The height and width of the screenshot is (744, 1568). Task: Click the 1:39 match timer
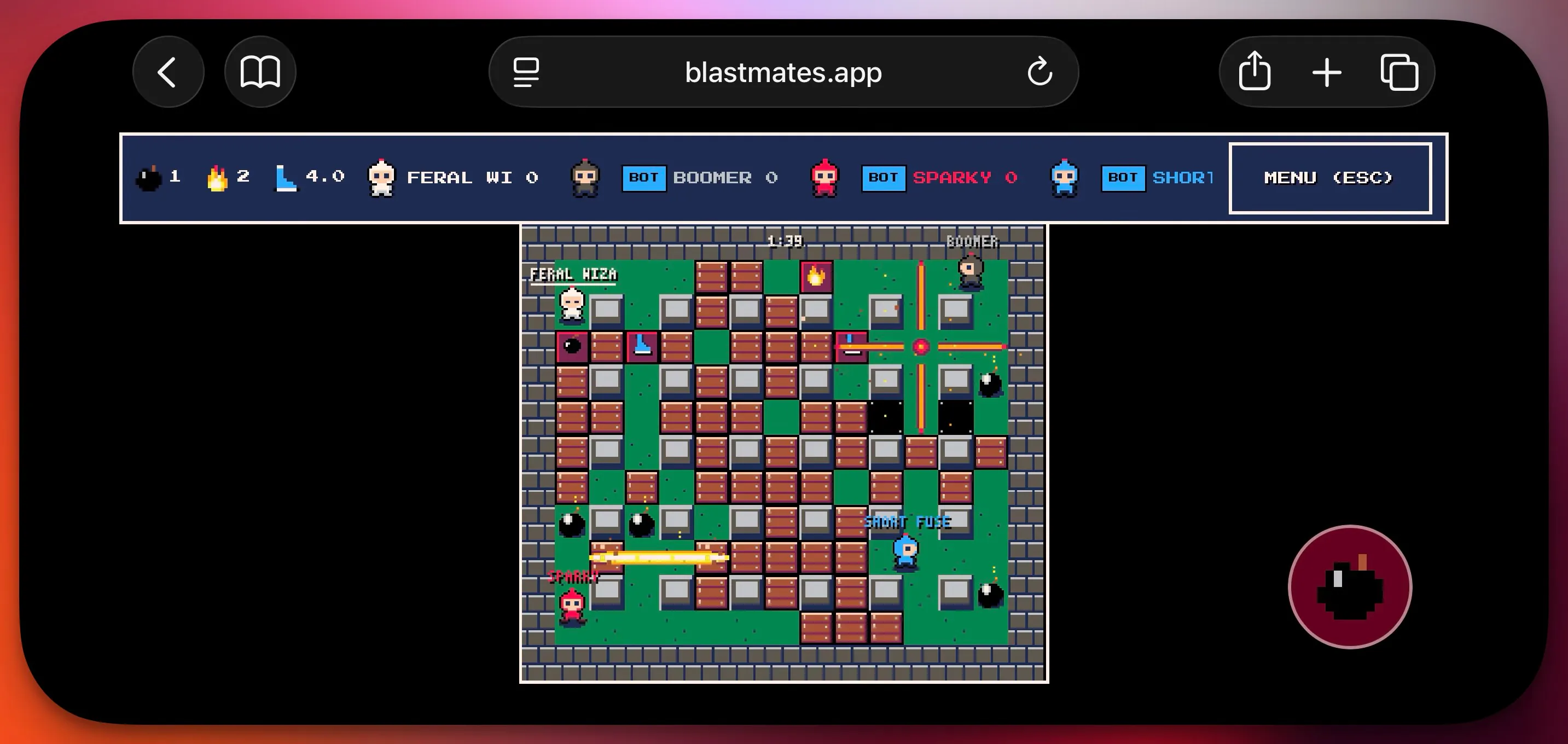(x=785, y=241)
